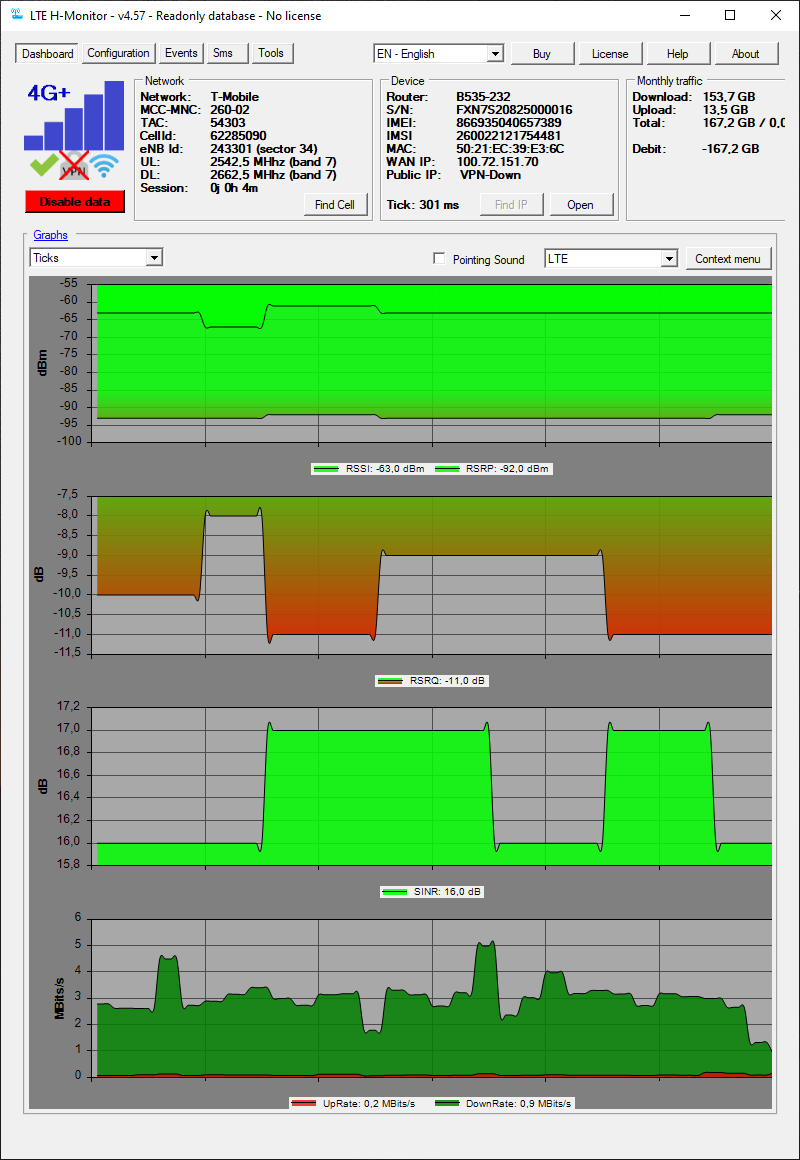Click the serial number FXN7S20825000016

point(514,109)
